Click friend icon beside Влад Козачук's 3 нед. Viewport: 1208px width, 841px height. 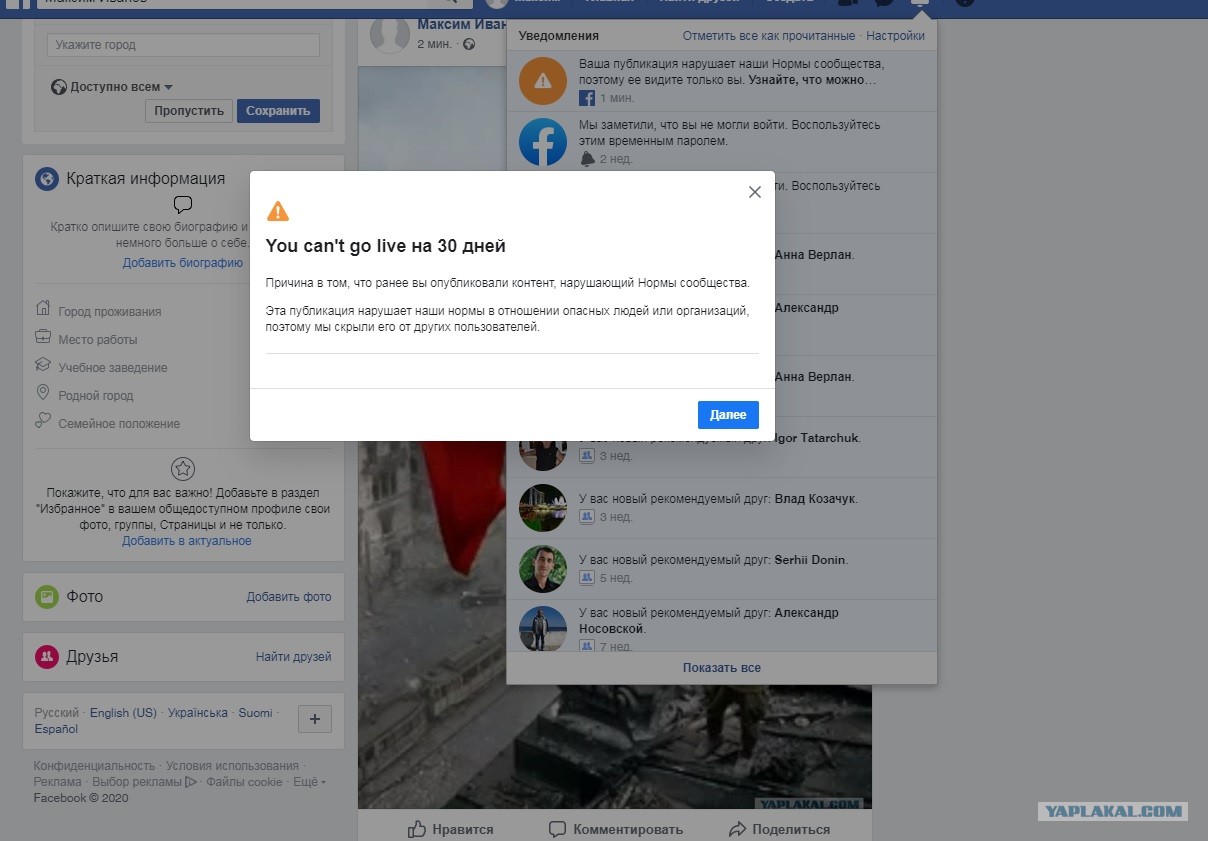click(x=587, y=517)
